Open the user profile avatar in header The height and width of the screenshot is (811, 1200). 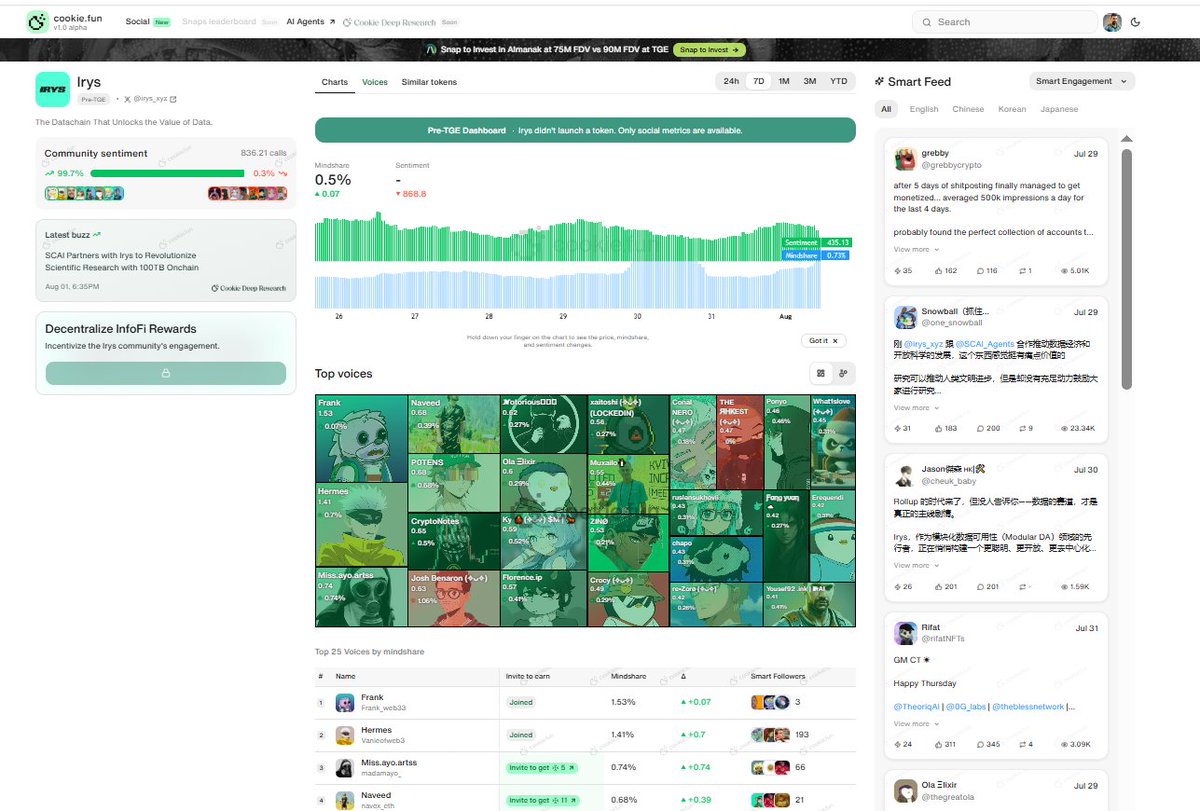(x=1112, y=22)
